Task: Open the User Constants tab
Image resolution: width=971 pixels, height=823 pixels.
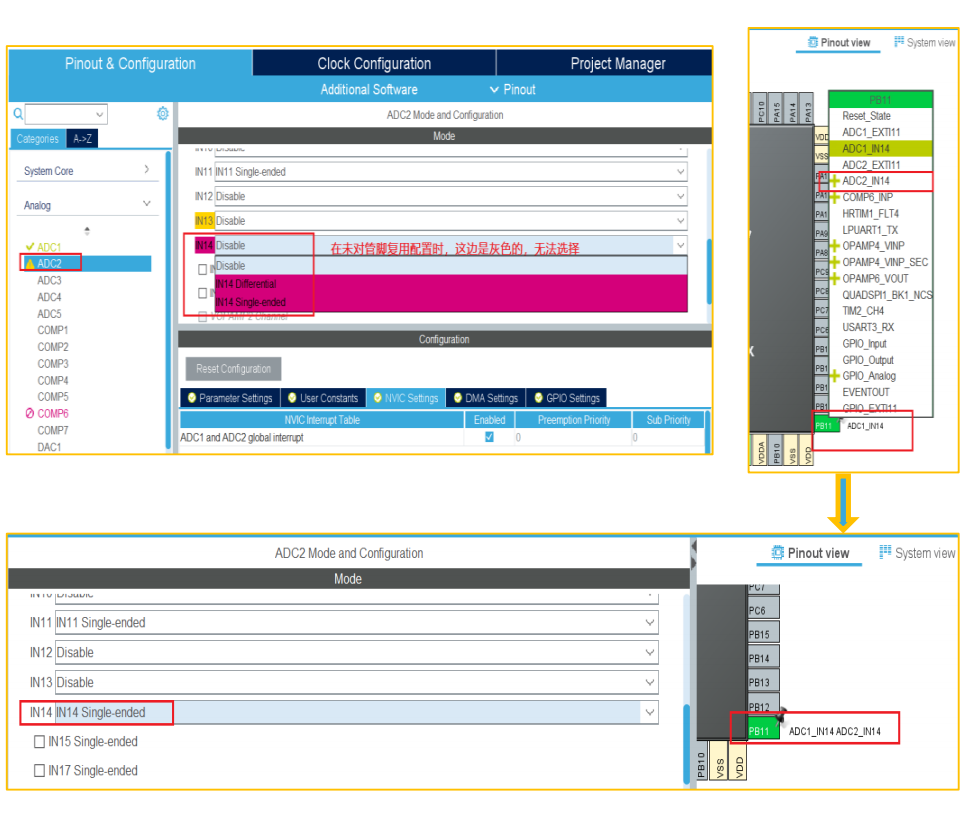Action: coord(323,398)
